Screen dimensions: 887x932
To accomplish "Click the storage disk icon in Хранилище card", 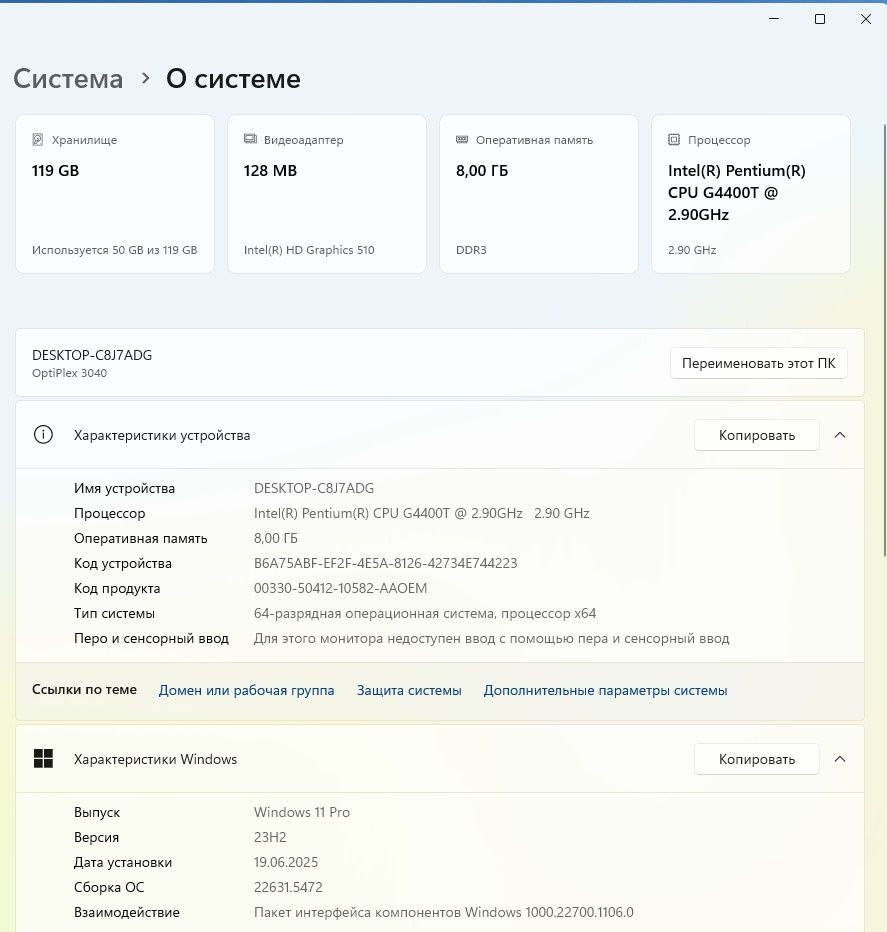I will [x=37, y=140].
